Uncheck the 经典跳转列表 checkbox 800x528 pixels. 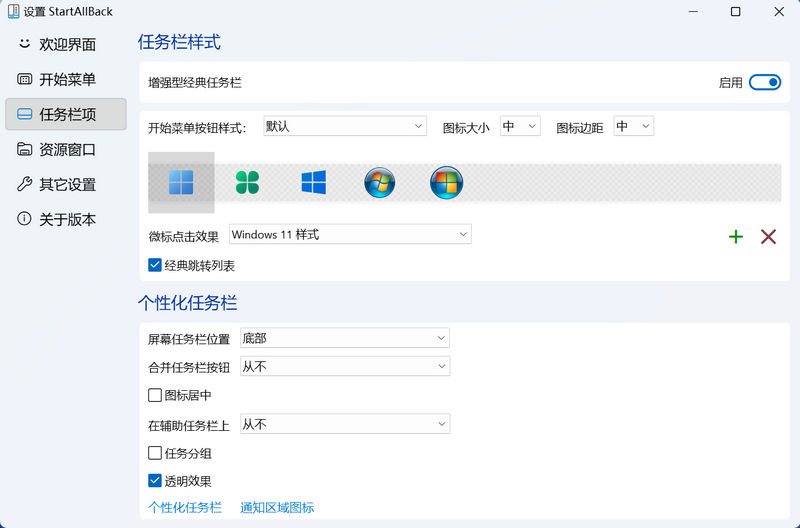click(155, 266)
